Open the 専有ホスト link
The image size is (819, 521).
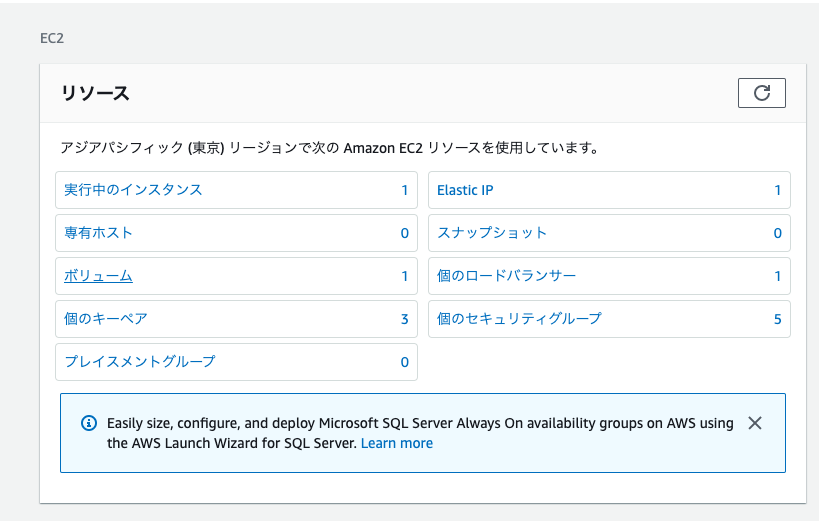click(98, 233)
